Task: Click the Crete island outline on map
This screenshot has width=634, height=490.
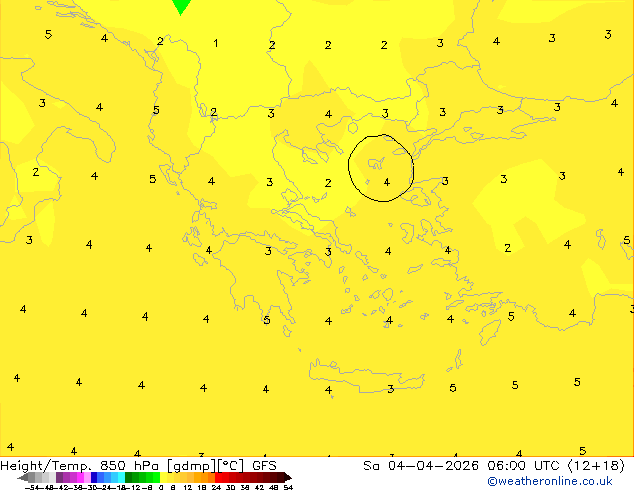Action: click(x=366, y=376)
